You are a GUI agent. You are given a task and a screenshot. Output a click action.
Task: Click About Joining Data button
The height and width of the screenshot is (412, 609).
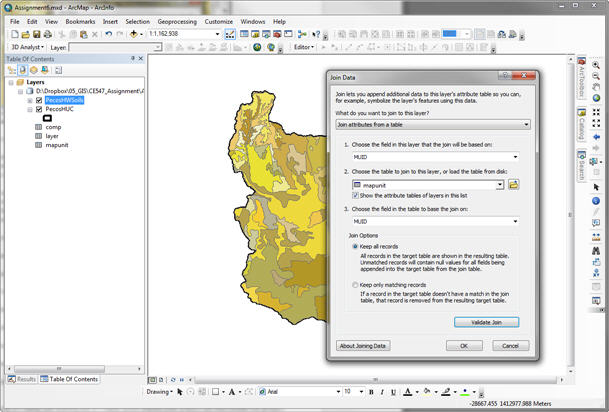point(363,346)
